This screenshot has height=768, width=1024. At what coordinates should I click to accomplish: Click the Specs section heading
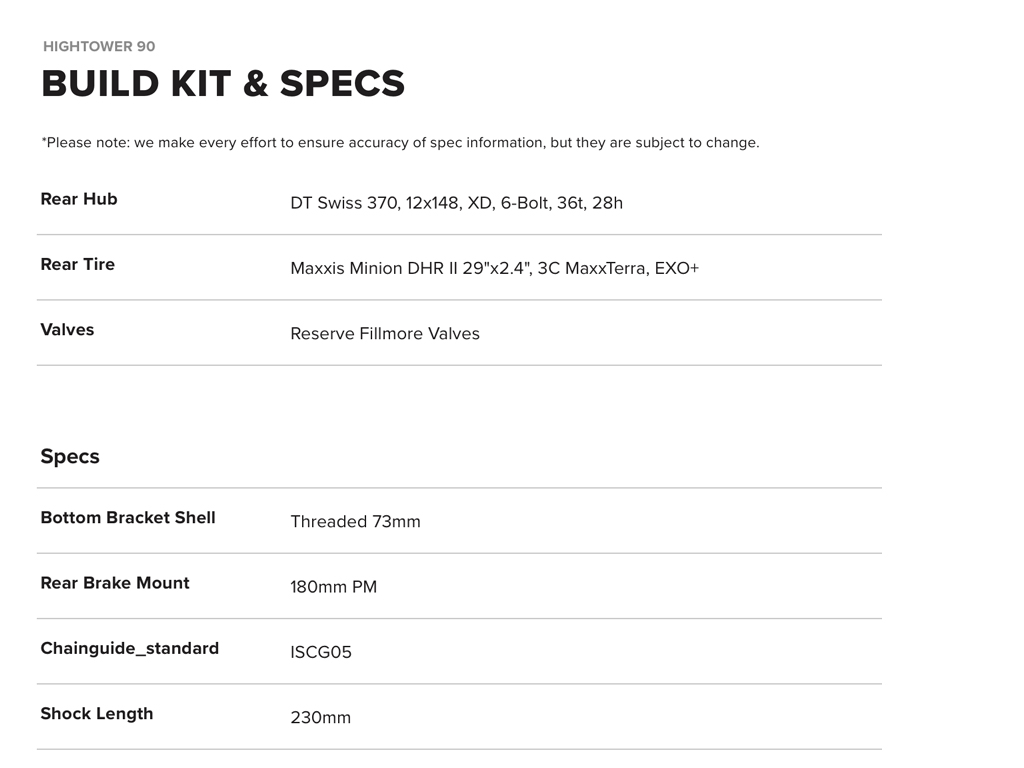[70, 456]
